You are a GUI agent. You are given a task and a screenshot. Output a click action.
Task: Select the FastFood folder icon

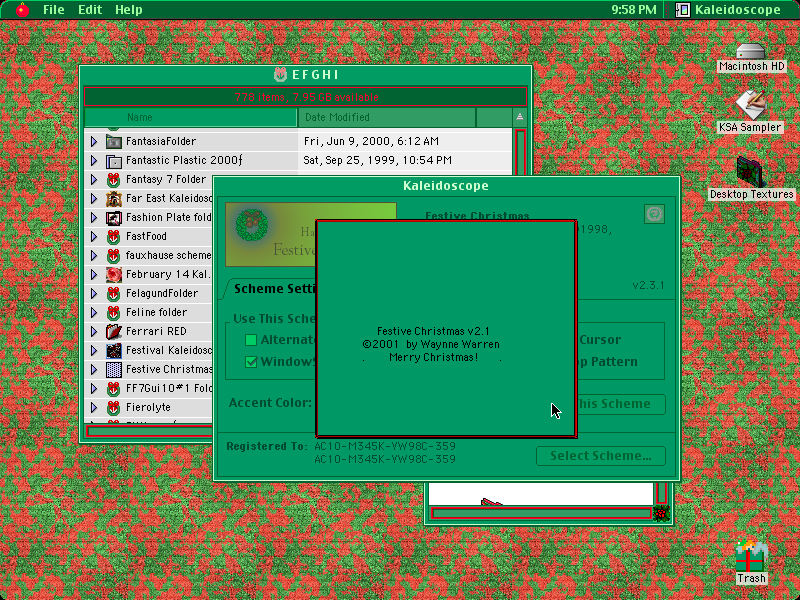click(x=113, y=237)
